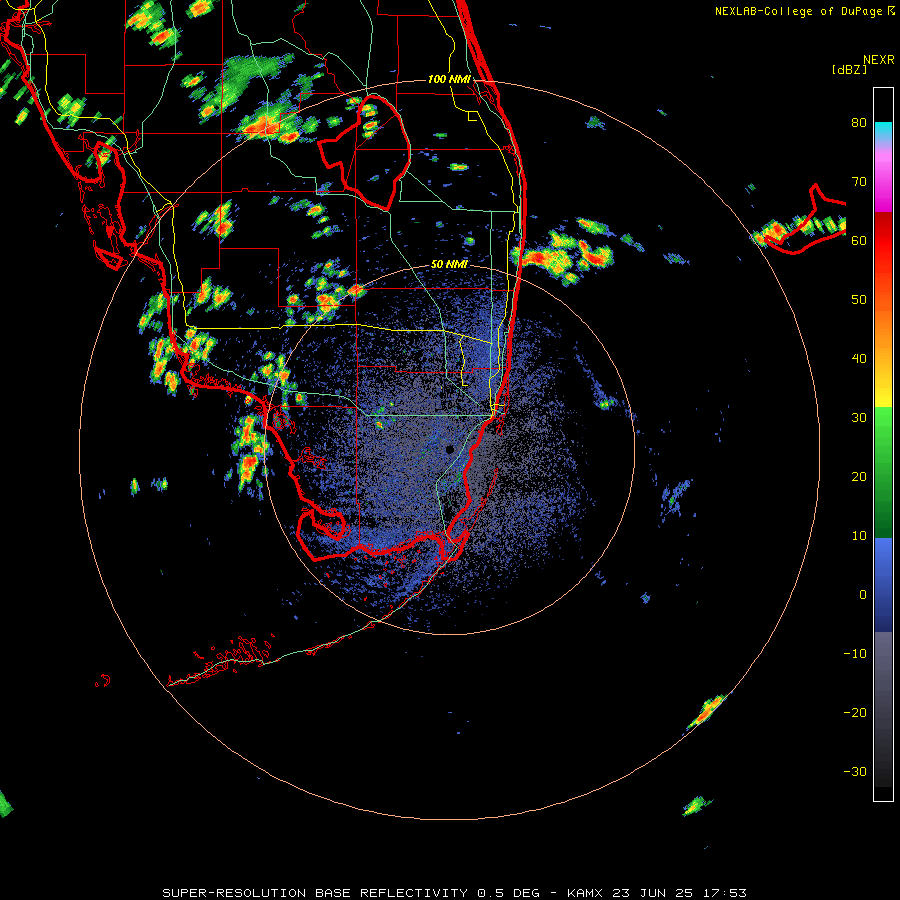Select the -30 dBZ scale label

(x=855, y=771)
